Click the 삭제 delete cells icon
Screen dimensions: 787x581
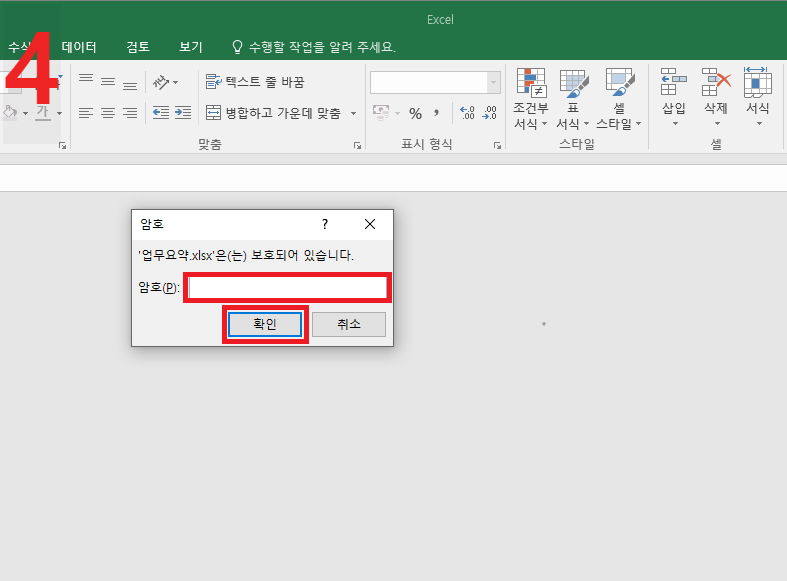[716, 82]
